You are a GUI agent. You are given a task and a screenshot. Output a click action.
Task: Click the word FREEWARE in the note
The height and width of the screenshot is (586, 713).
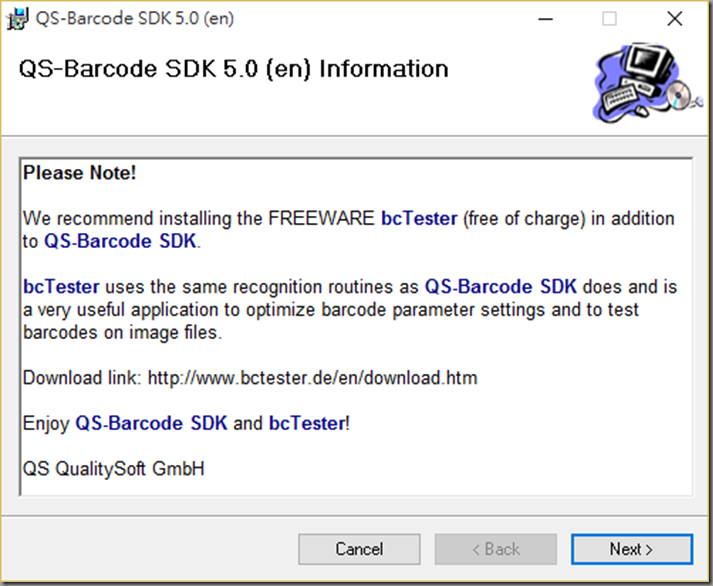point(321,218)
